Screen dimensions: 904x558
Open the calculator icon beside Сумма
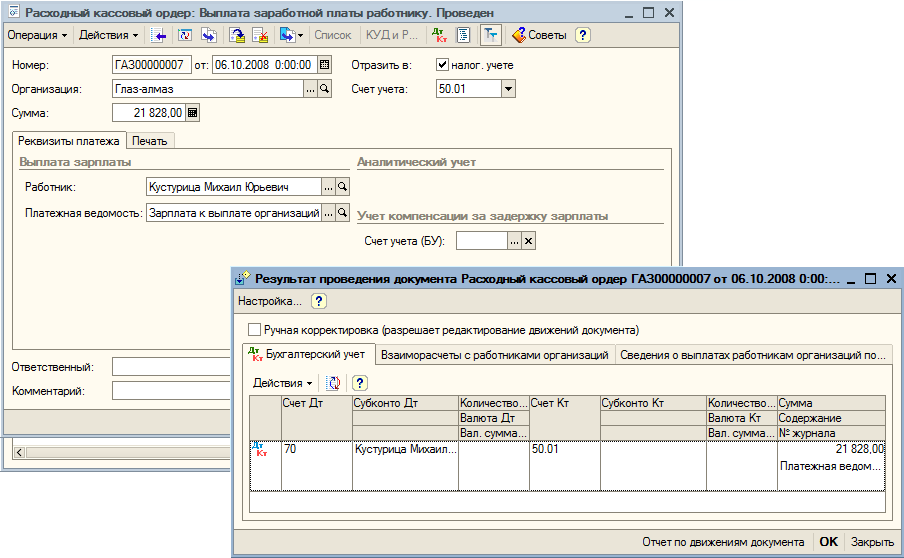(x=193, y=113)
